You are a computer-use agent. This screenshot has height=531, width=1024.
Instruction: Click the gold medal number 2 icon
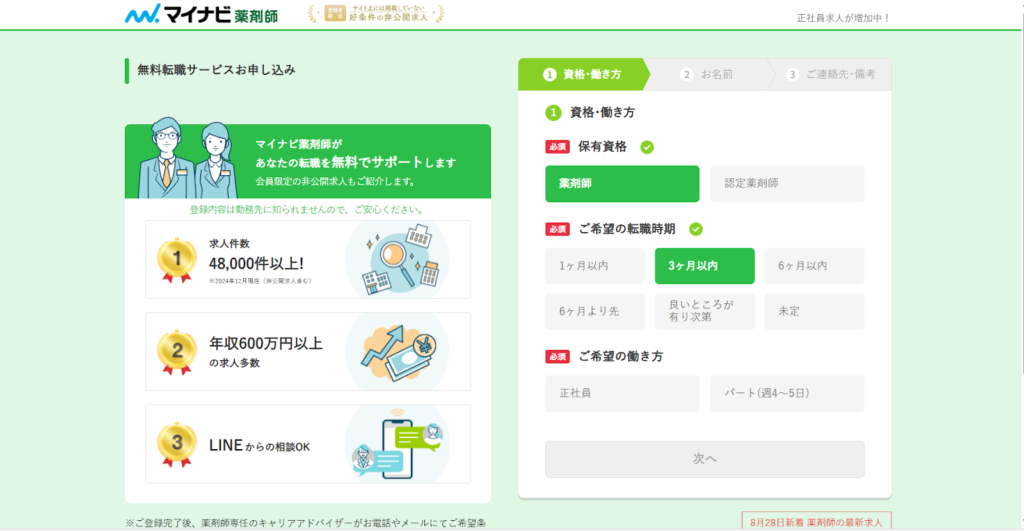pos(176,351)
